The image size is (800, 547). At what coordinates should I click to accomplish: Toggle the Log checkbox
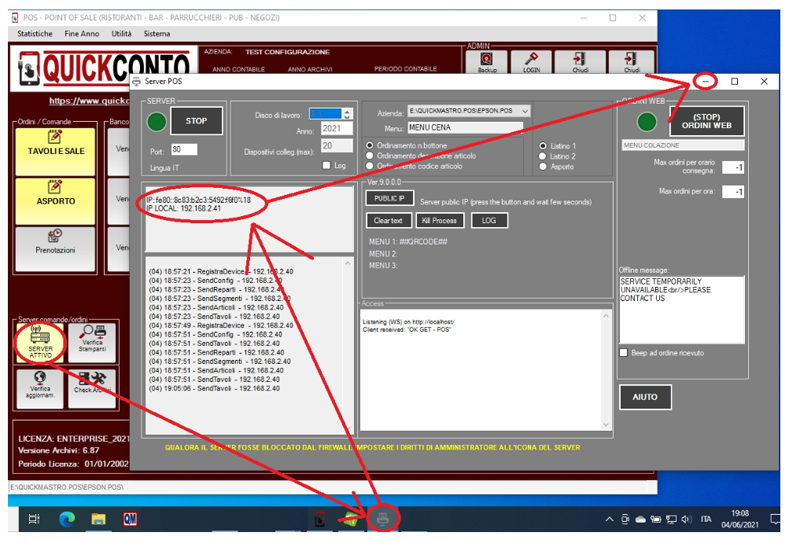[327, 165]
